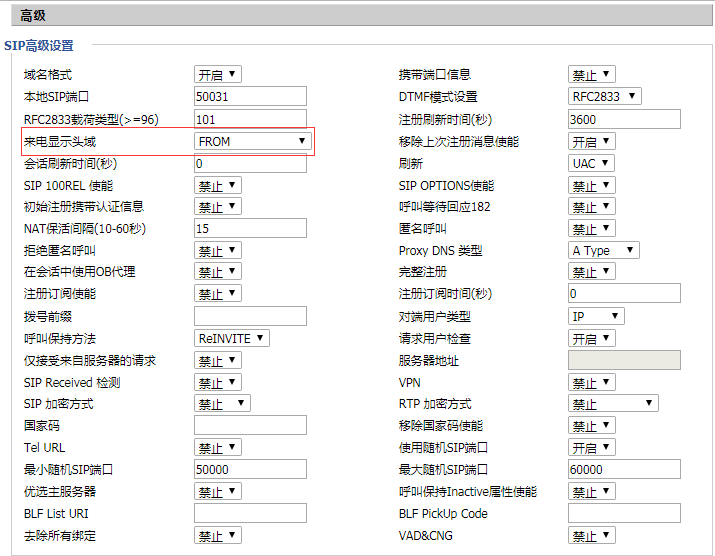Click the BLF PickUp Code field
The height and width of the screenshot is (556, 715).
[623, 513]
